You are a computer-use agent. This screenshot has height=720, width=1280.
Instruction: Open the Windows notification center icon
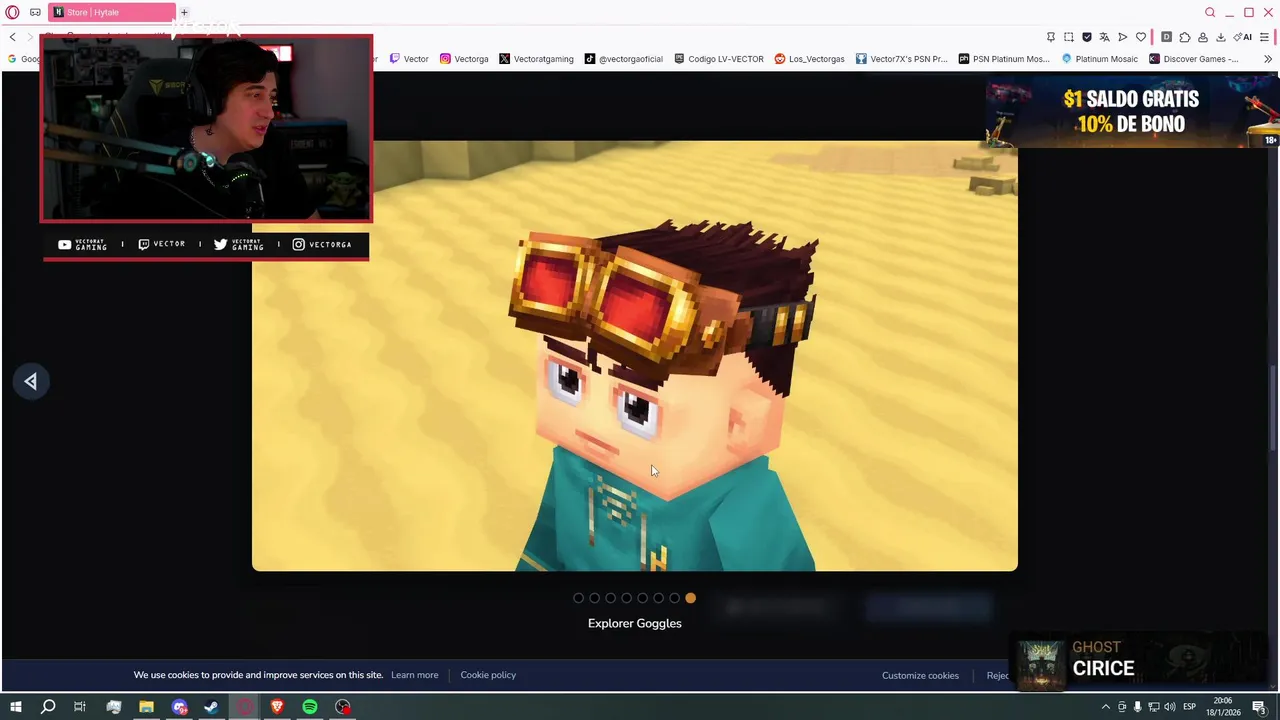click(x=1259, y=707)
